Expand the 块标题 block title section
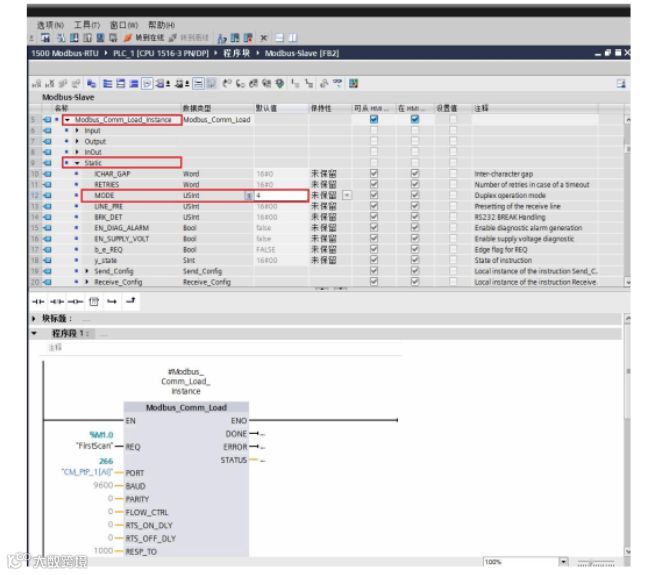The image size is (659, 575). coord(34,319)
